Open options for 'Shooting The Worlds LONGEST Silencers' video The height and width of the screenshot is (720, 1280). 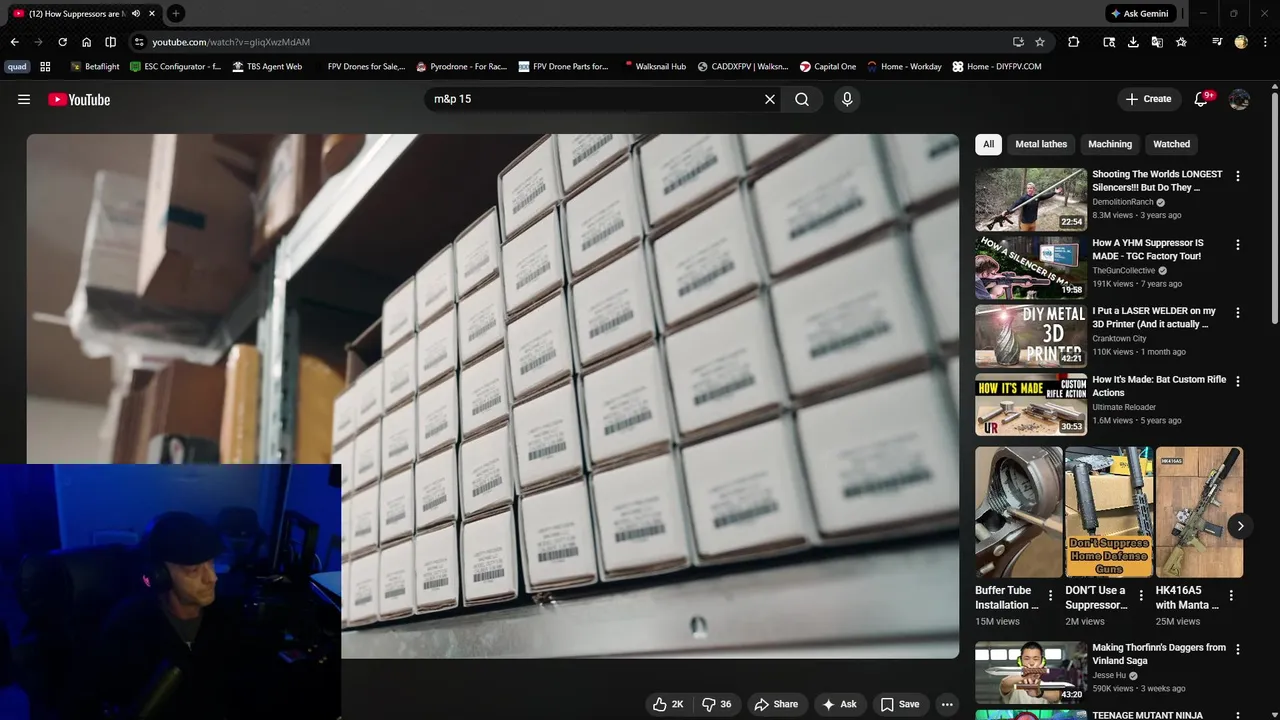pyautogui.click(x=1238, y=176)
